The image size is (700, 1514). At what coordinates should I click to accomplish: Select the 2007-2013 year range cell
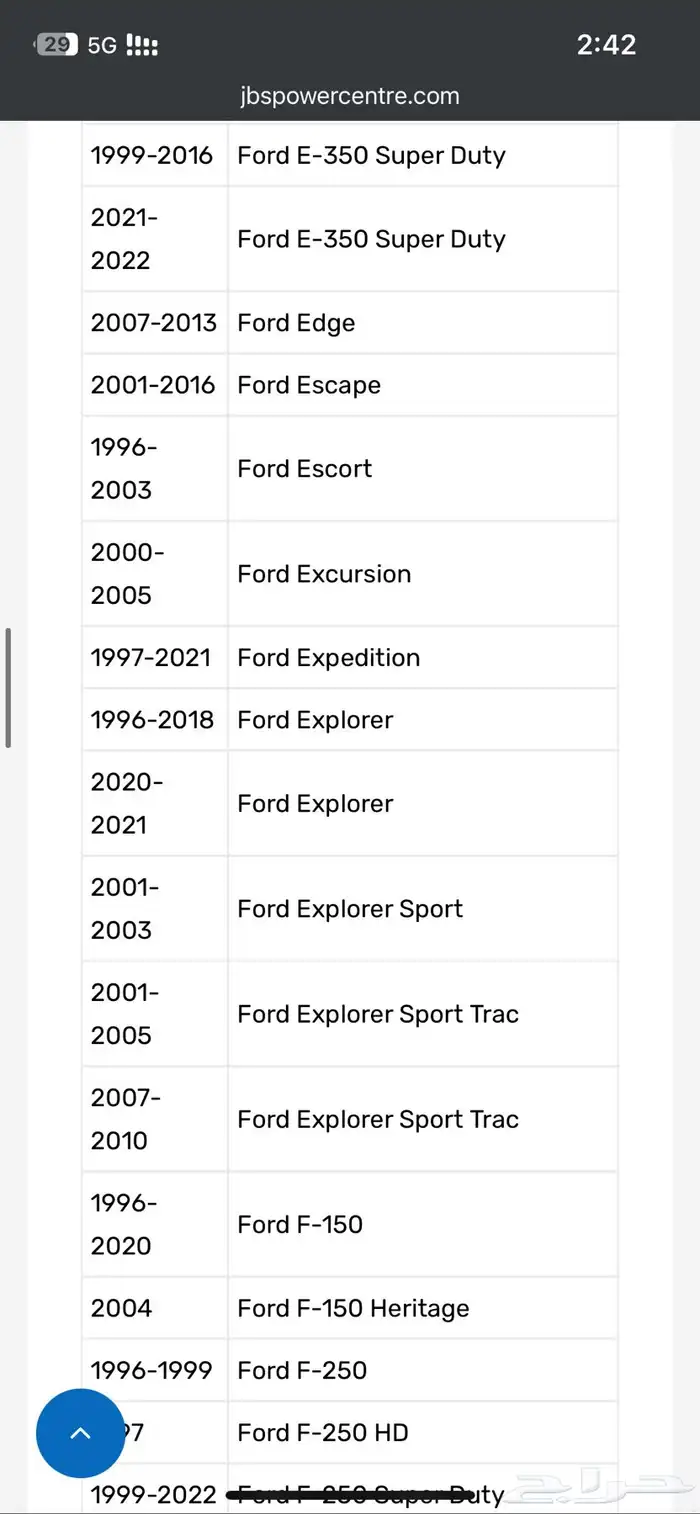click(x=154, y=323)
